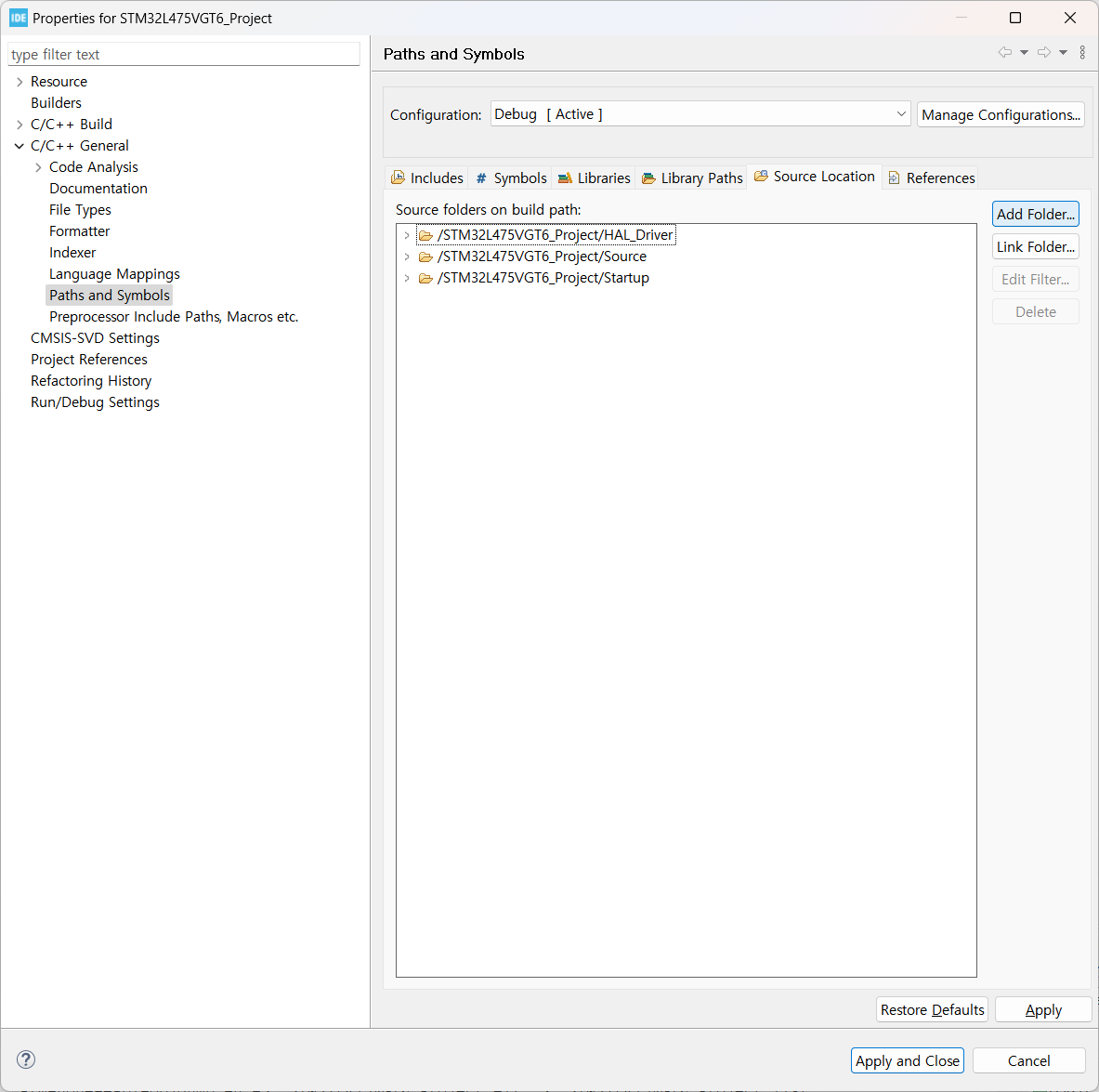This screenshot has width=1099, height=1092.
Task: Click the HAL_Driver folder icon
Action: pyautogui.click(x=425, y=235)
